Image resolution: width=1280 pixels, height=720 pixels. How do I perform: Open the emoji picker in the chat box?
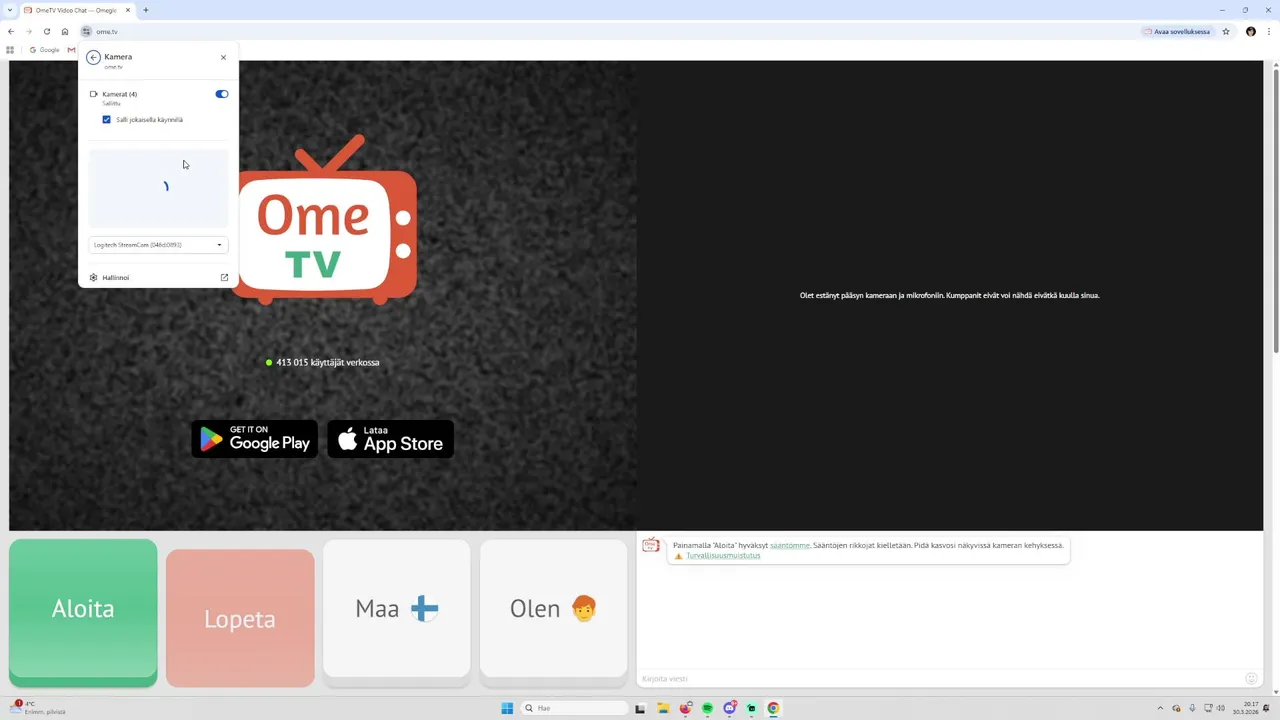(x=1251, y=678)
